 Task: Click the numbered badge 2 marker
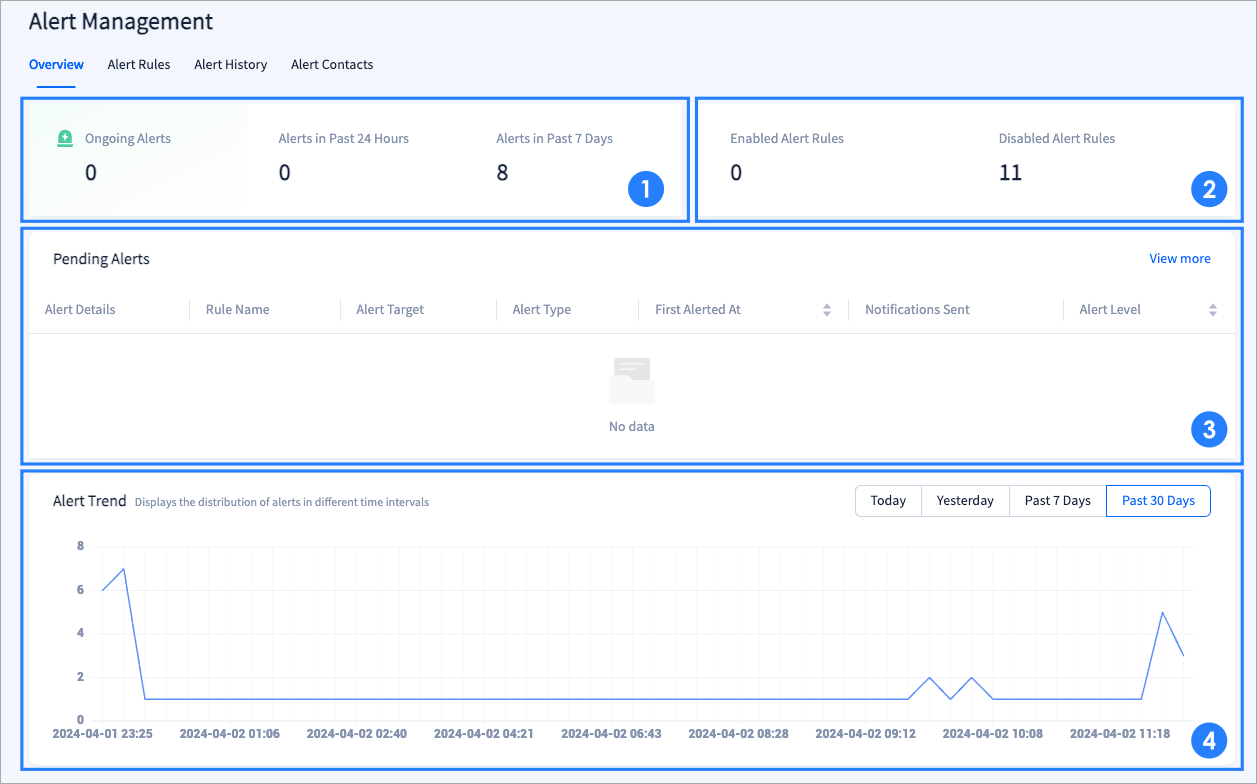[1209, 188]
